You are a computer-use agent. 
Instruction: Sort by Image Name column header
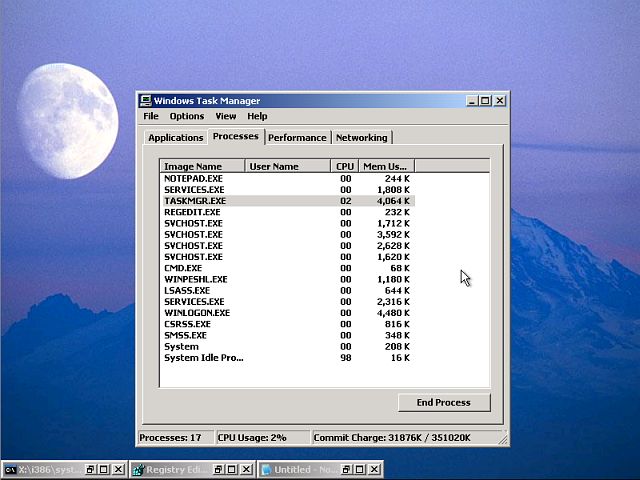202,166
